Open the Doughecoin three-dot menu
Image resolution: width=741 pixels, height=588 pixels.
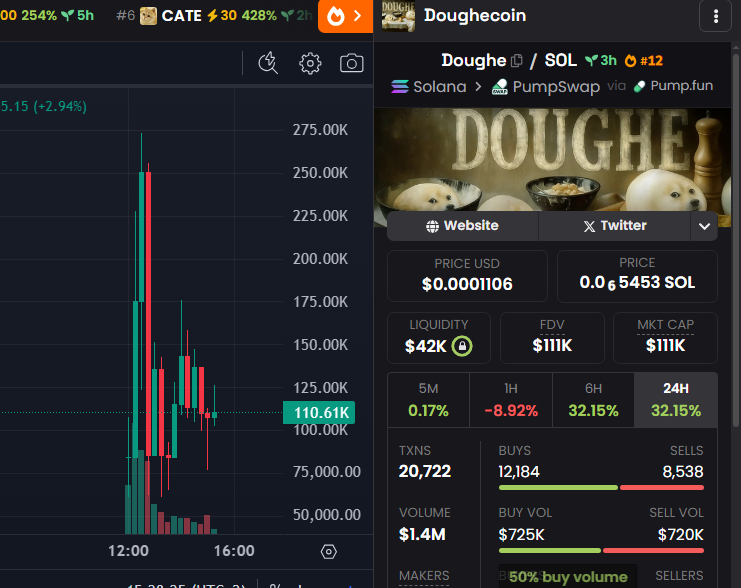point(715,16)
